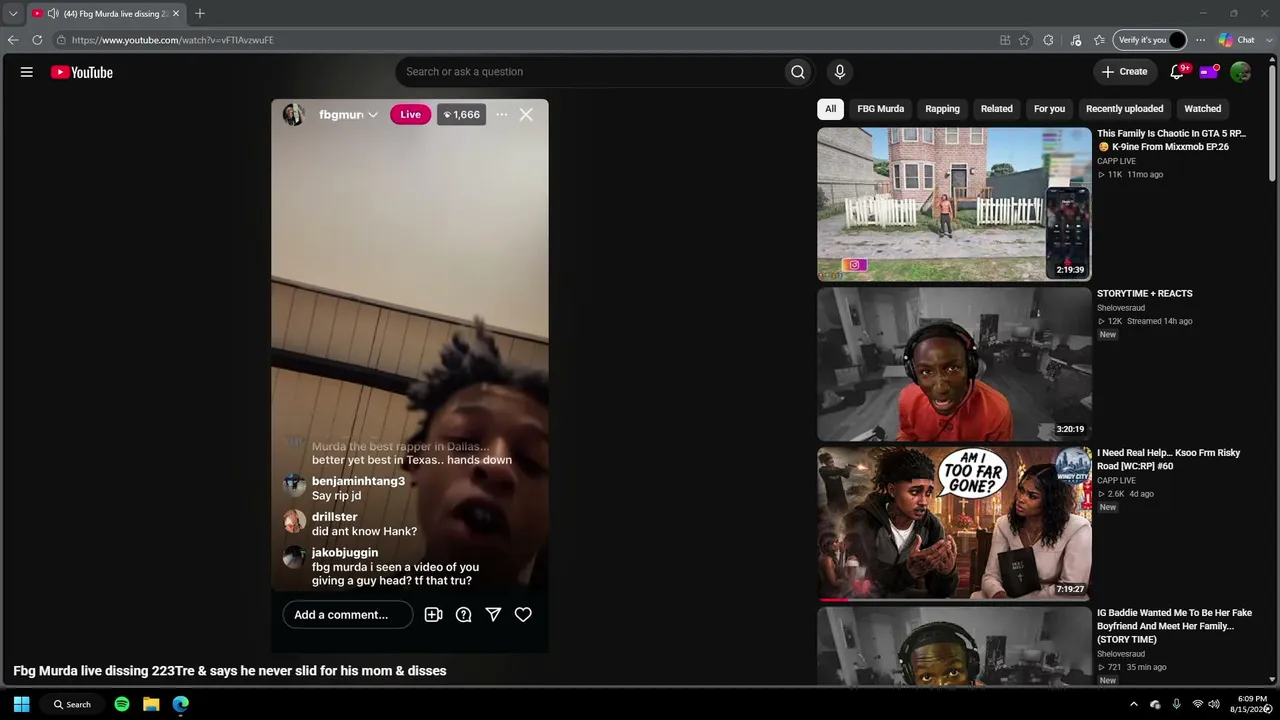Open the 'Am I Too Far Gone?' thumbnail
The height and width of the screenshot is (720, 1280).
pos(954,523)
